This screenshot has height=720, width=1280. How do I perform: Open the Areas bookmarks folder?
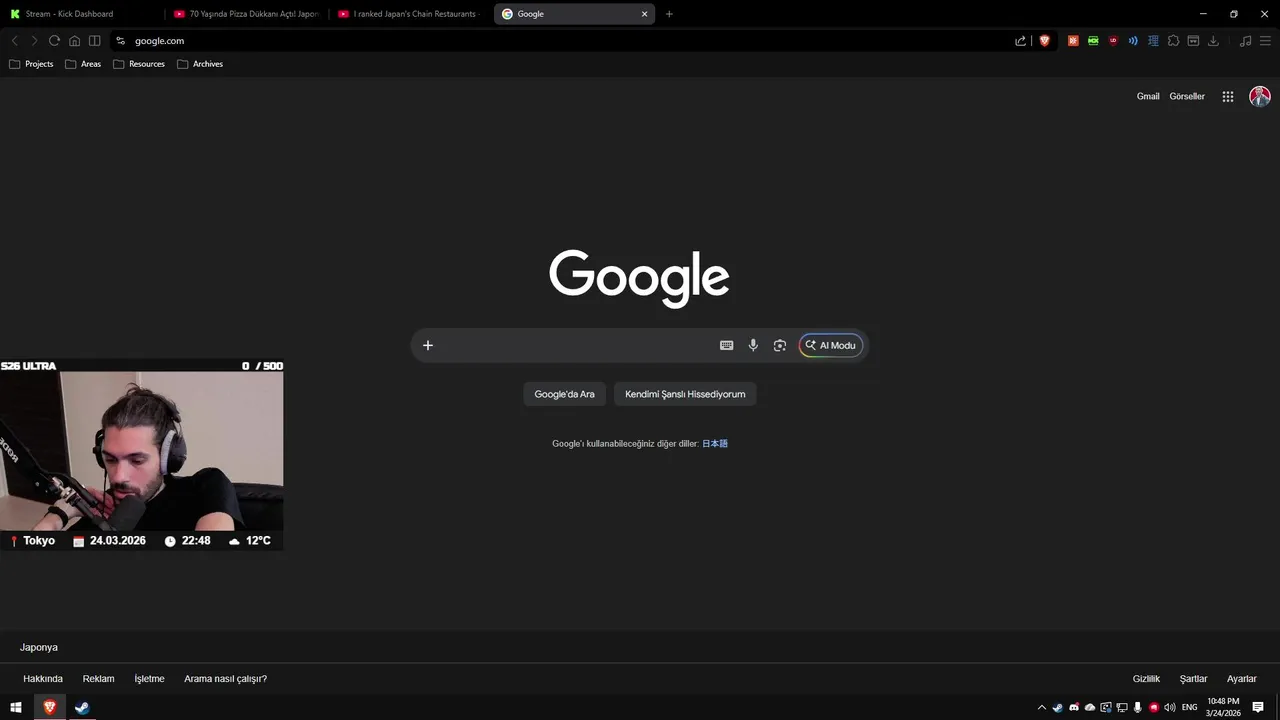coord(83,64)
